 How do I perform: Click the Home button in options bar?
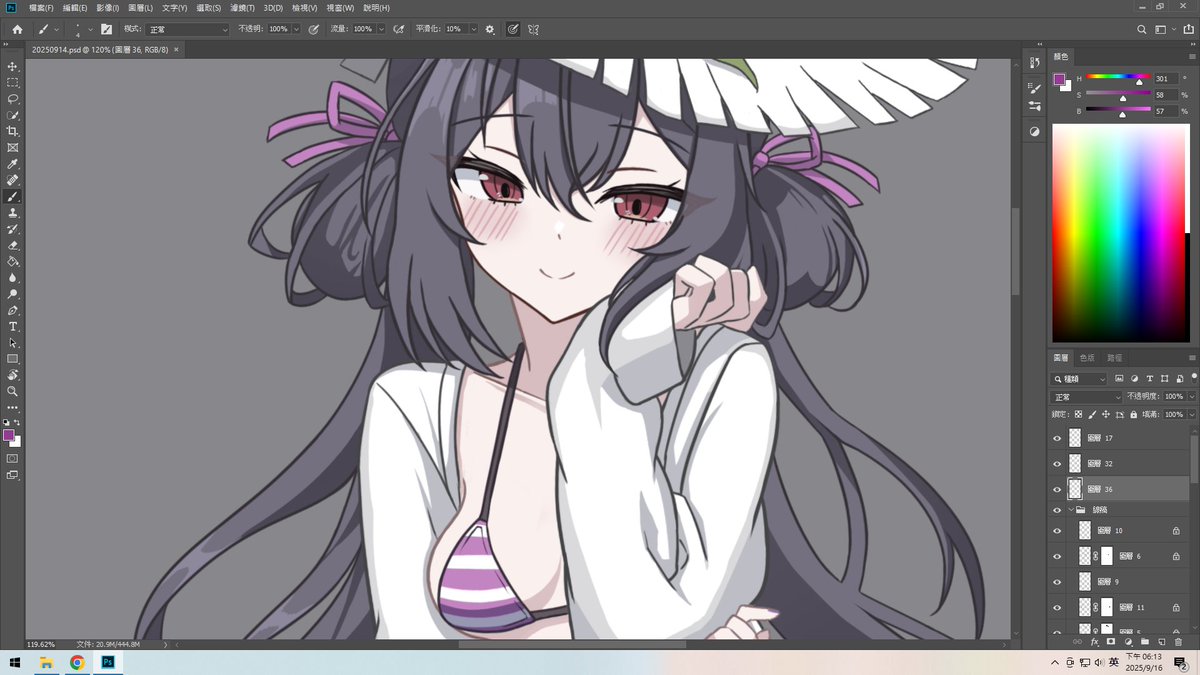tap(17, 29)
